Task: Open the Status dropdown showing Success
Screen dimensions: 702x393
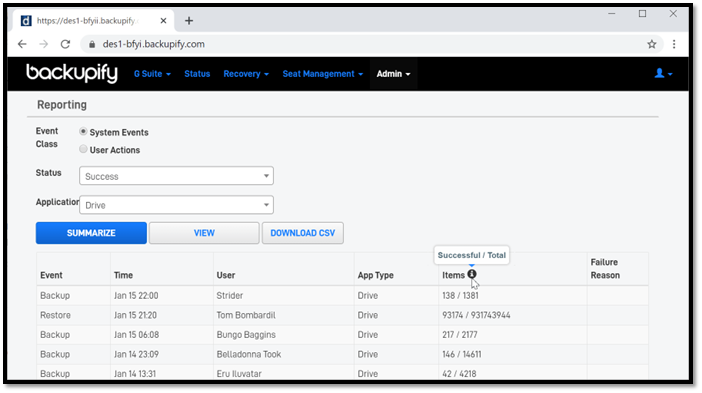Action: point(176,176)
